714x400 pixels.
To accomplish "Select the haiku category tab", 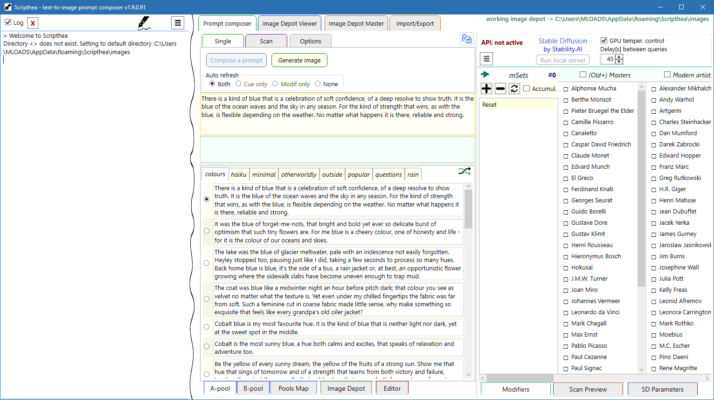I will (239, 174).
